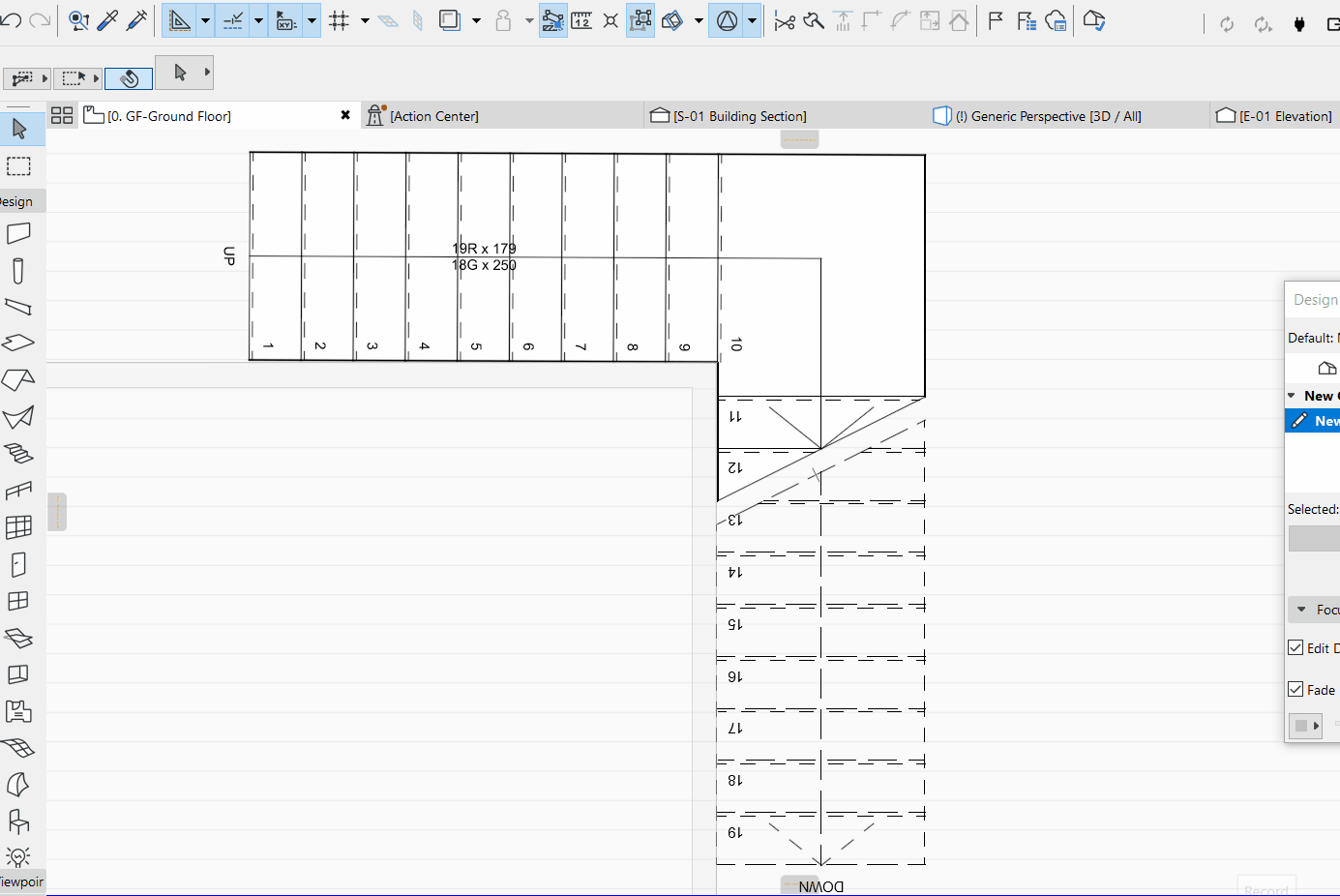Image resolution: width=1340 pixels, height=896 pixels.
Task: Click the Split scissors icon in toolbar
Action: point(785,21)
